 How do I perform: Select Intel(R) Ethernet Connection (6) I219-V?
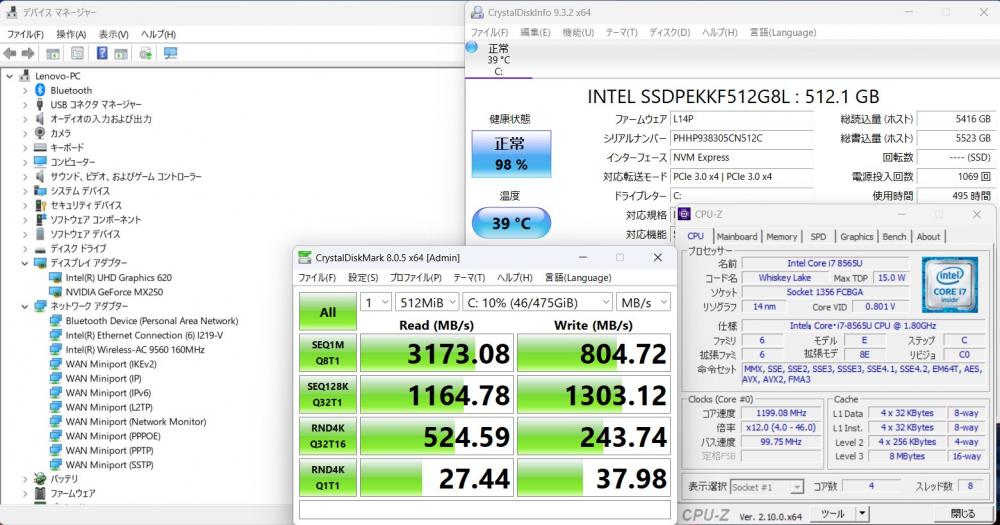coord(144,335)
